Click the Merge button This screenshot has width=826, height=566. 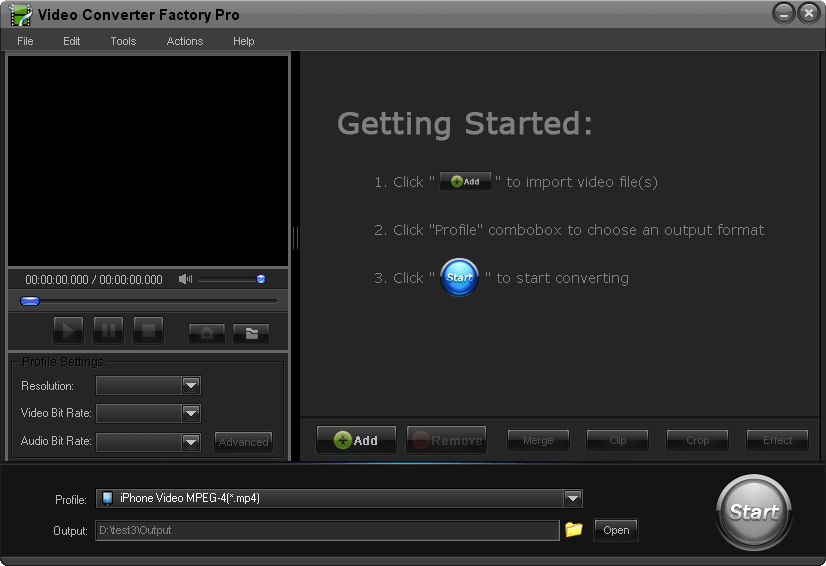(538, 440)
